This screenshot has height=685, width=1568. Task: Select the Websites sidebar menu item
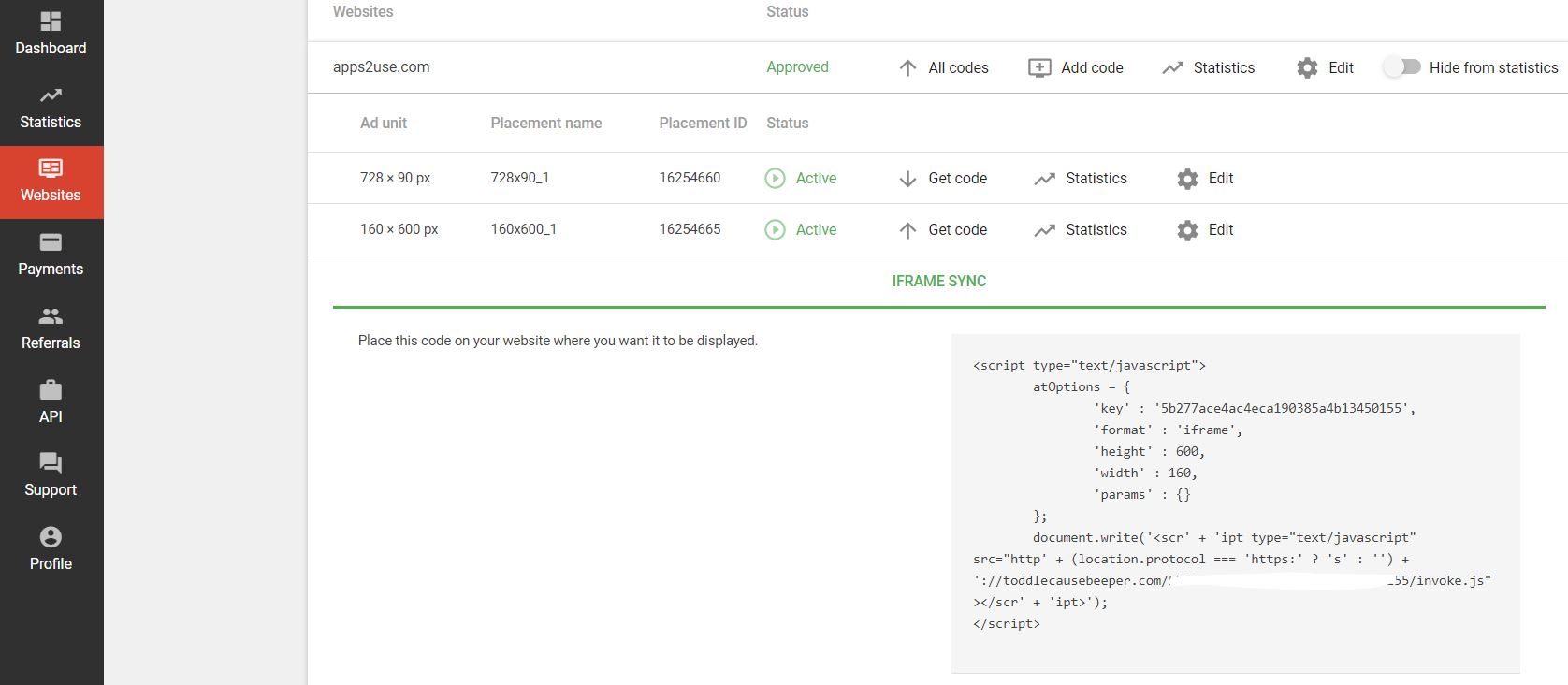coord(51,182)
